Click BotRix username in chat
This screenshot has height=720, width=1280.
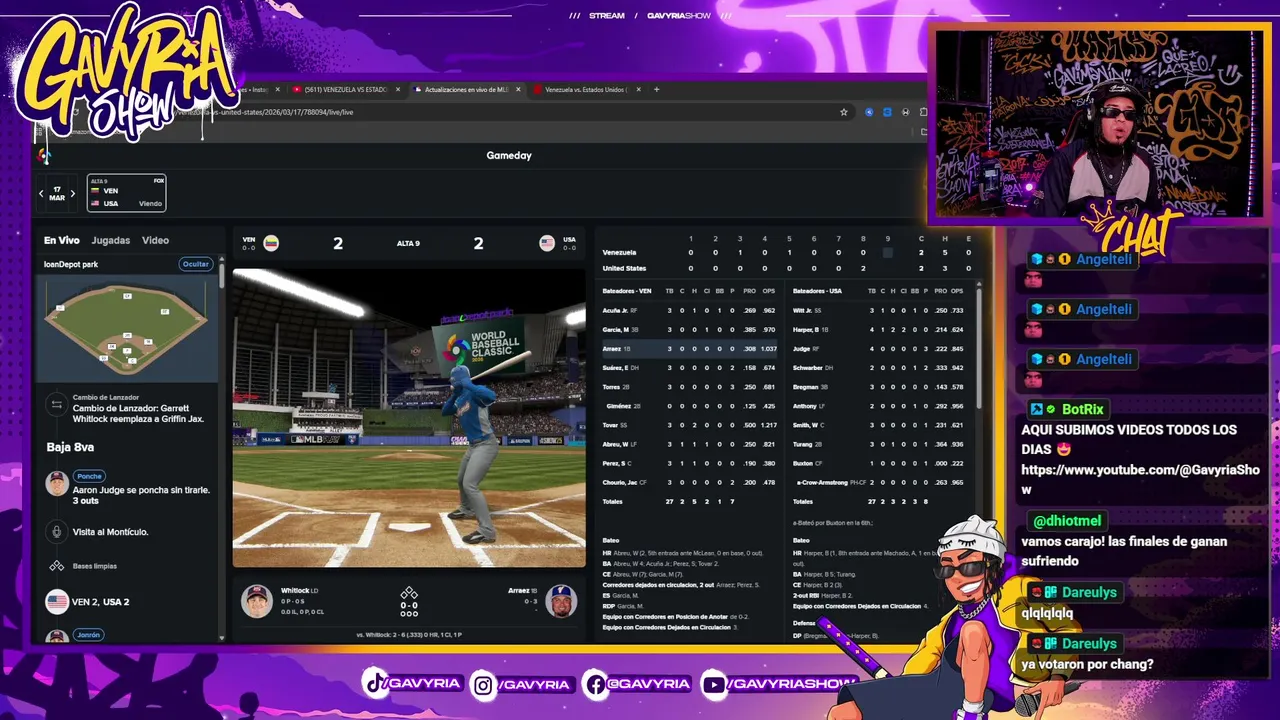[1083, 409]
